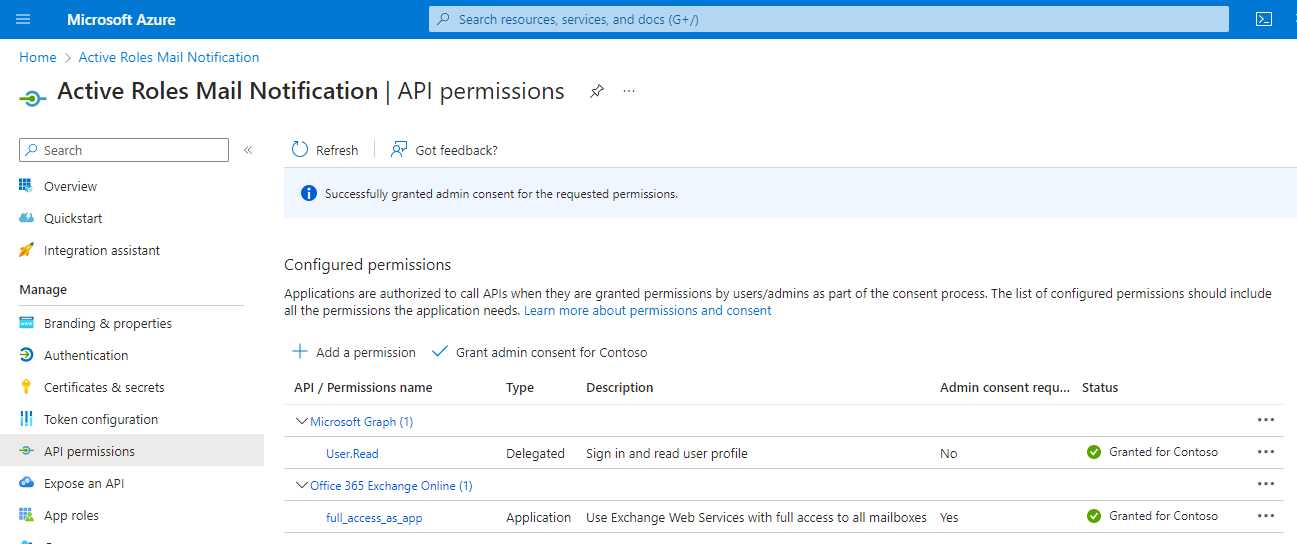Screen dimensions: 1297x544
Task: Click the Status column header
Action: point(1100,387)
